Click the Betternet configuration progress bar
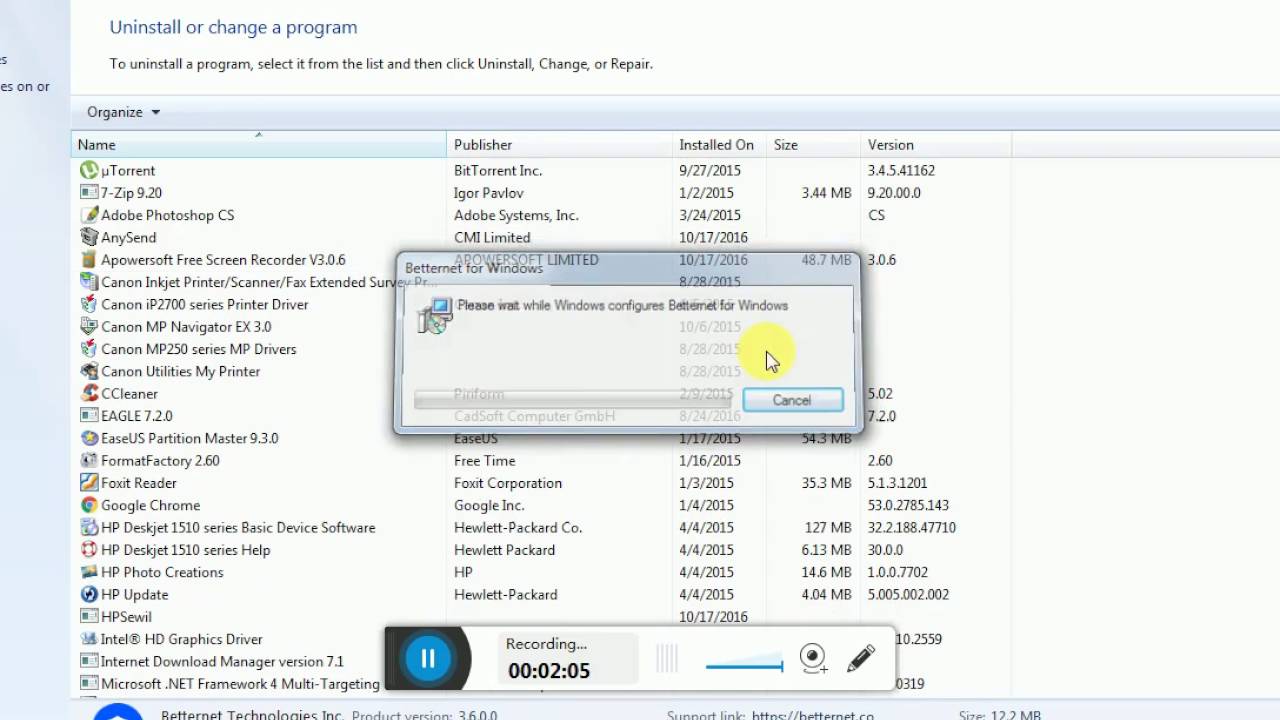Viewport: 1280px width, 720px height. [573, 400]
